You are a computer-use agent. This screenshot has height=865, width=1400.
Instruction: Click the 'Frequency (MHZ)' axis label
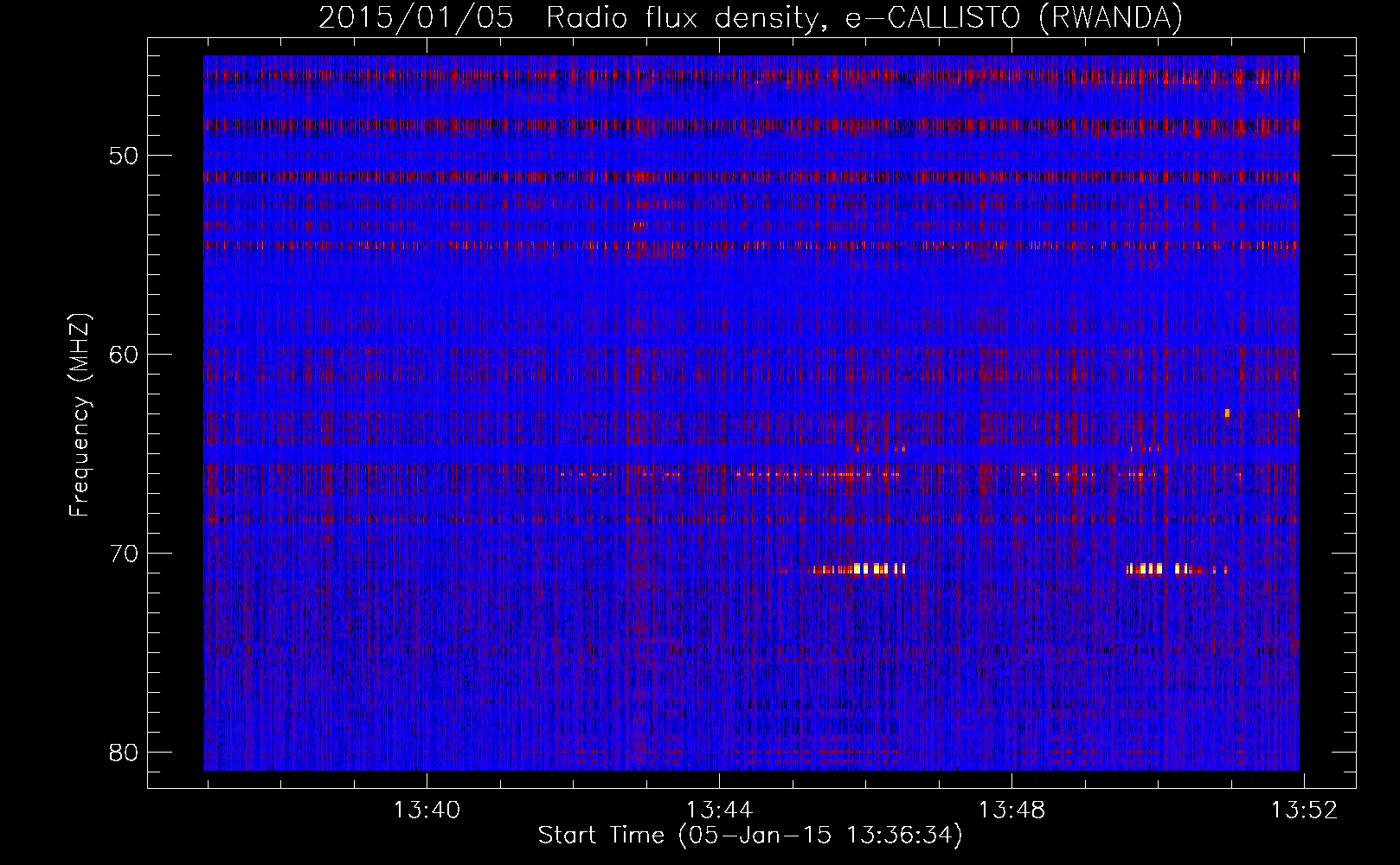pyautogui.click(x=80, y=414)
